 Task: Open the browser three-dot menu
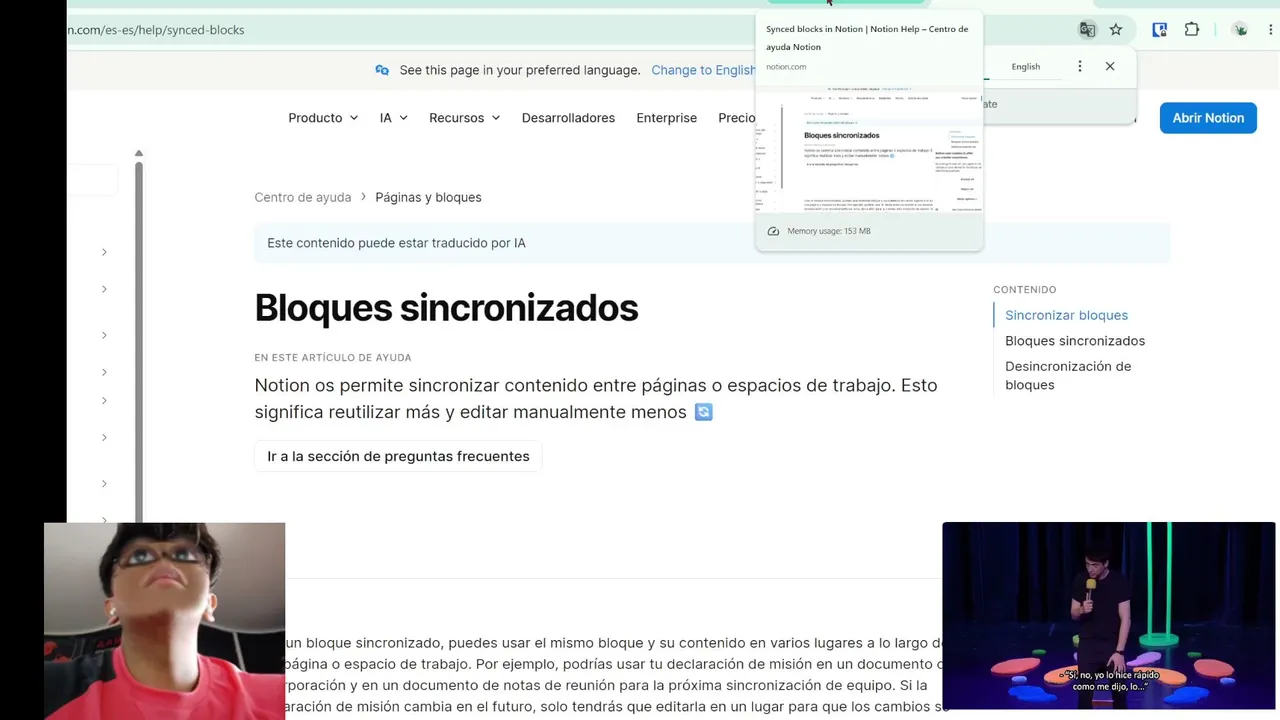coord(1272,30)
